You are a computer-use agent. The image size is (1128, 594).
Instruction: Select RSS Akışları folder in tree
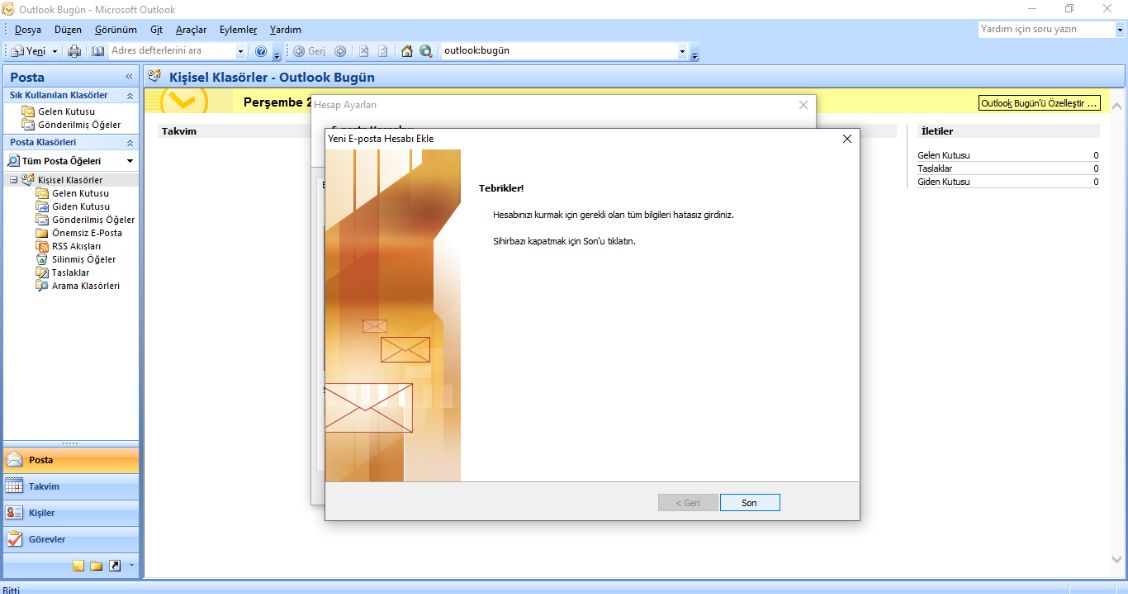tap(76, 246)
